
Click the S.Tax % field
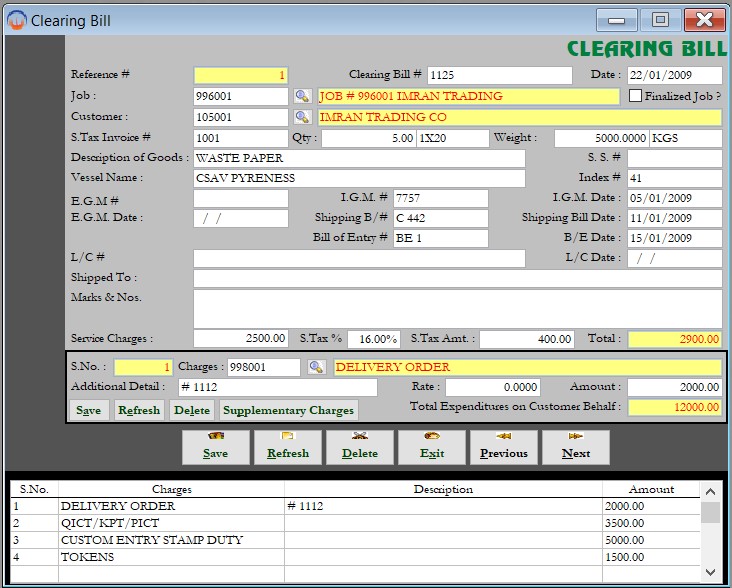pos(373,339)
